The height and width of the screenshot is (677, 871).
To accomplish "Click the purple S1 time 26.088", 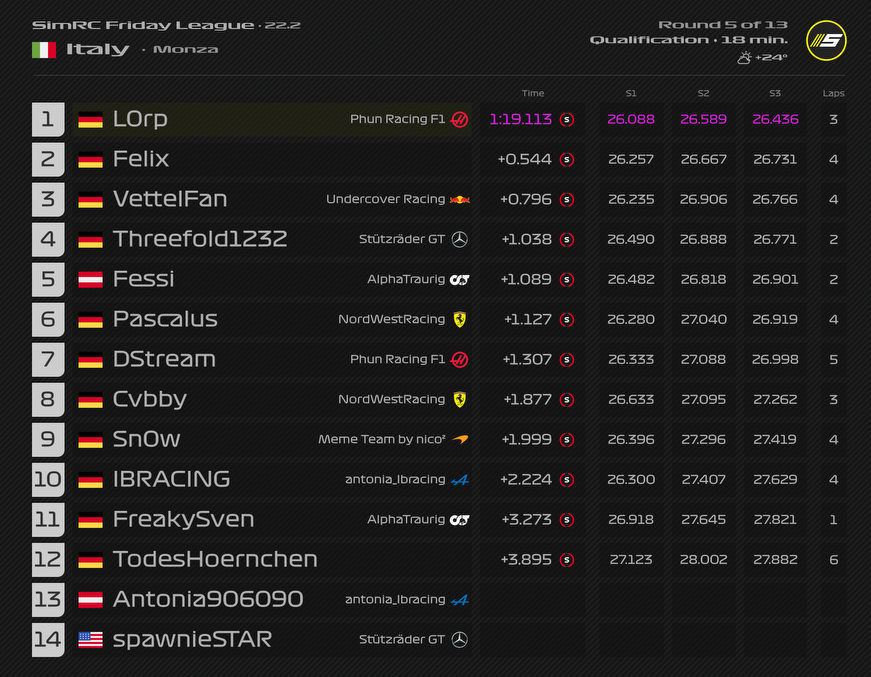I will point(631,119).
